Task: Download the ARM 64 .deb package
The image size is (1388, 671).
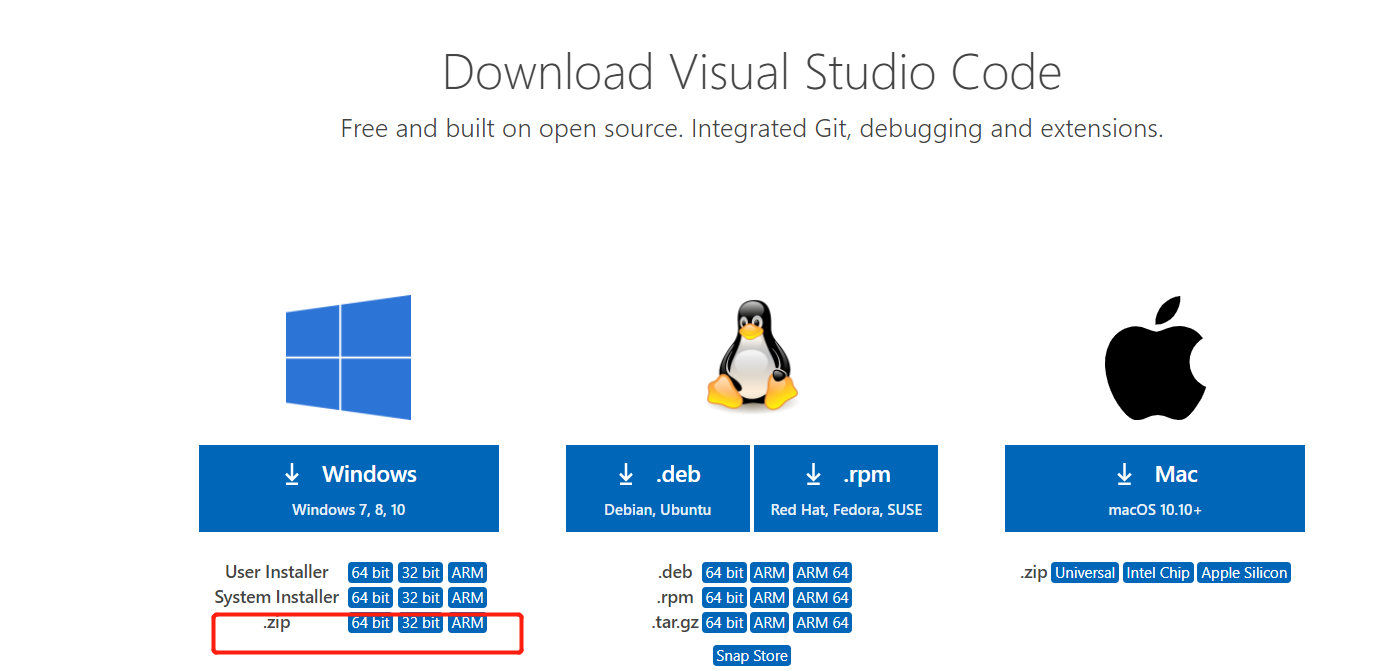Action: coord(822,572)
